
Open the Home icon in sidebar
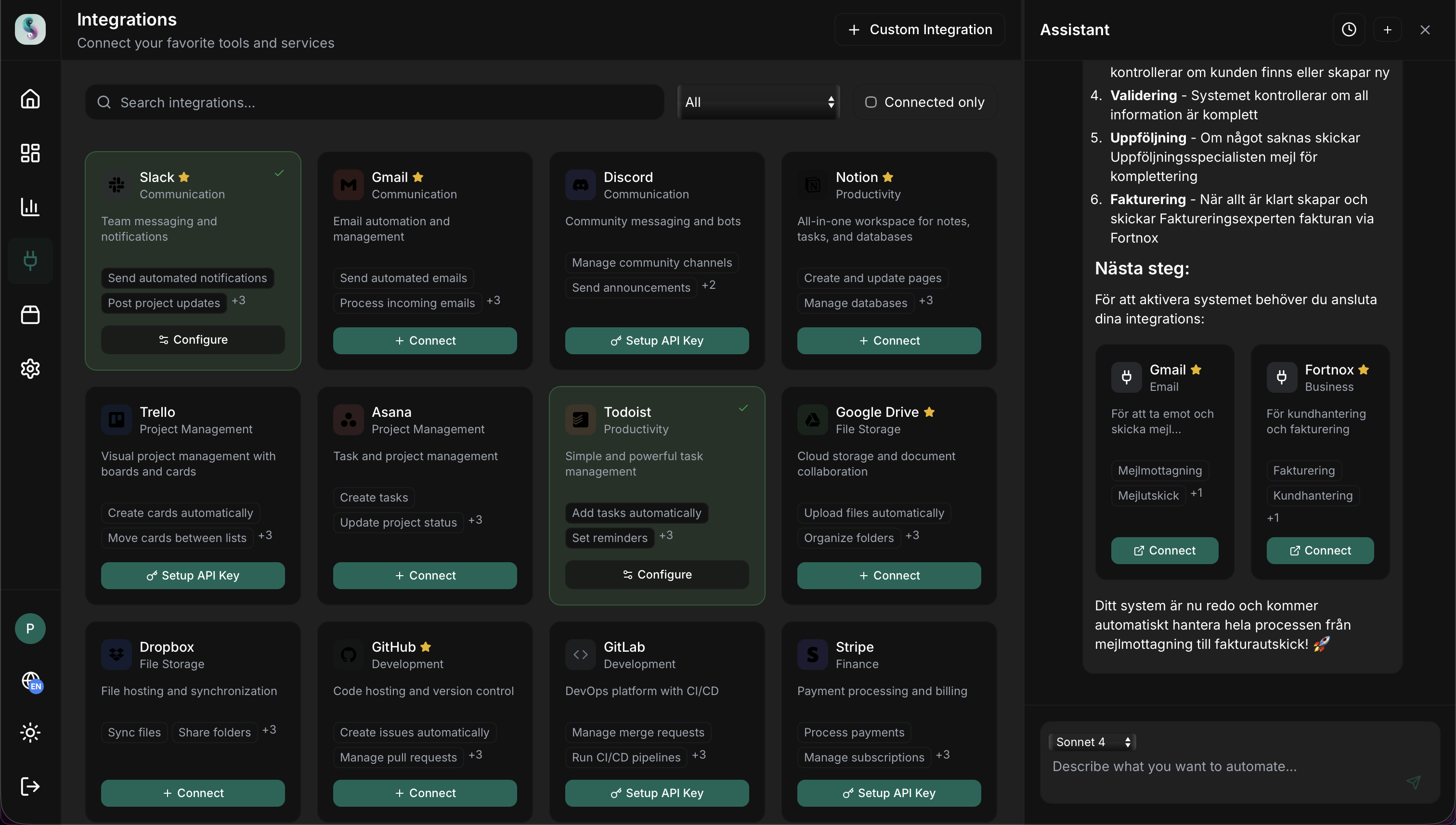pyautogui.click(x=30, y=99)
